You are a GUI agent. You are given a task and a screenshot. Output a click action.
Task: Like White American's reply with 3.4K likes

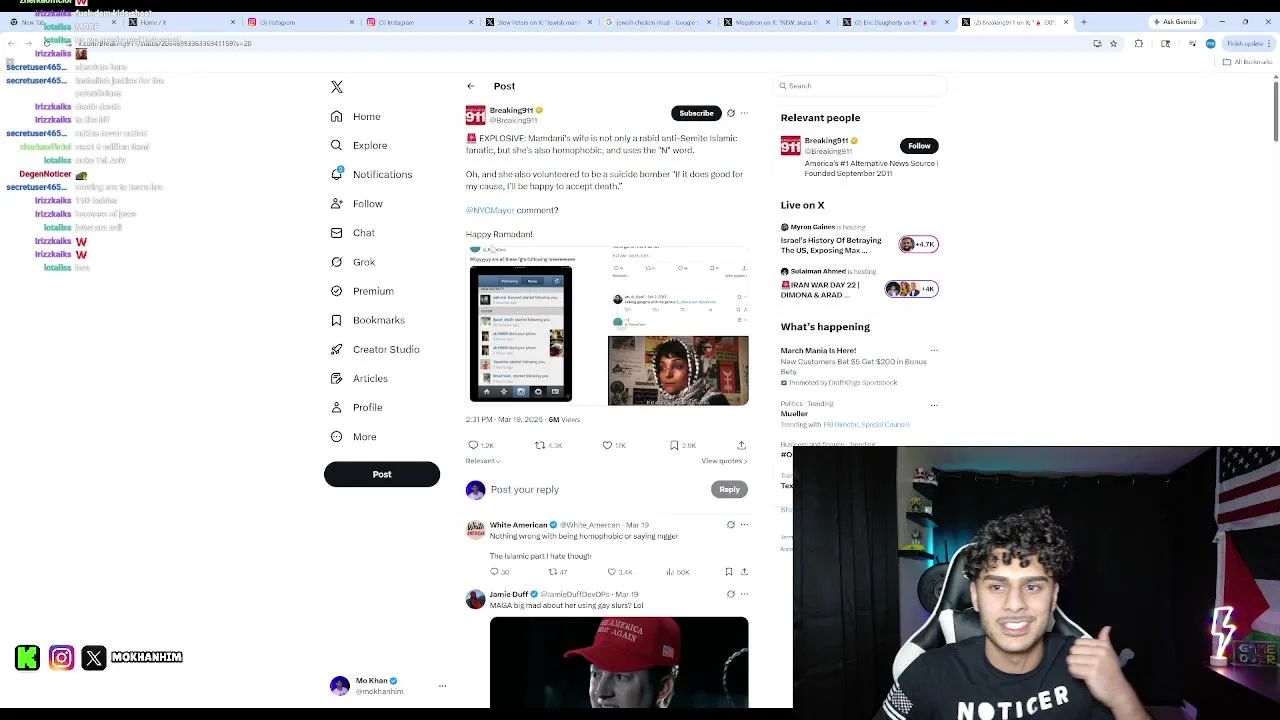pos(620,572)
